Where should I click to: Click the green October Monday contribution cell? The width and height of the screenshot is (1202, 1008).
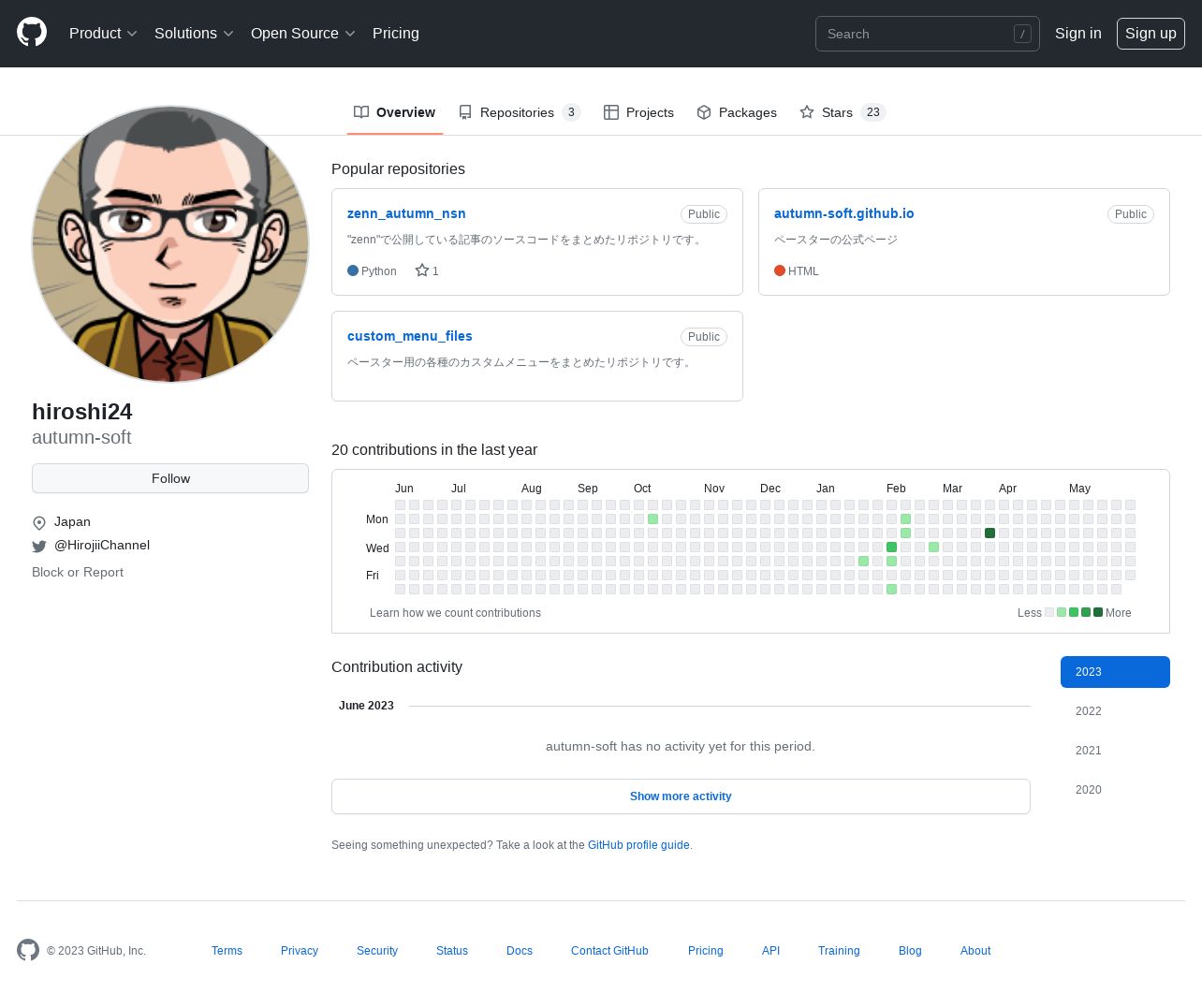[652, 519]
